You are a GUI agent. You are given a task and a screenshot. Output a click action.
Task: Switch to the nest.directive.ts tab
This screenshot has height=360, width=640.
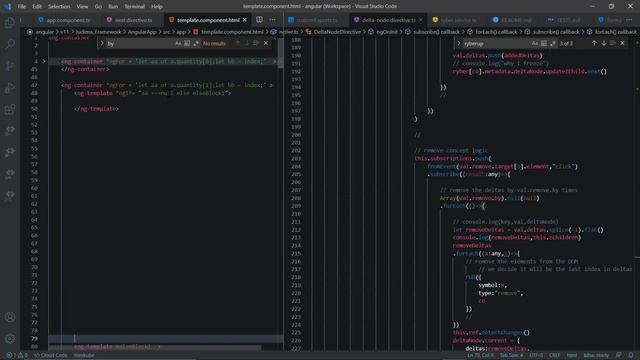[129, 20]
